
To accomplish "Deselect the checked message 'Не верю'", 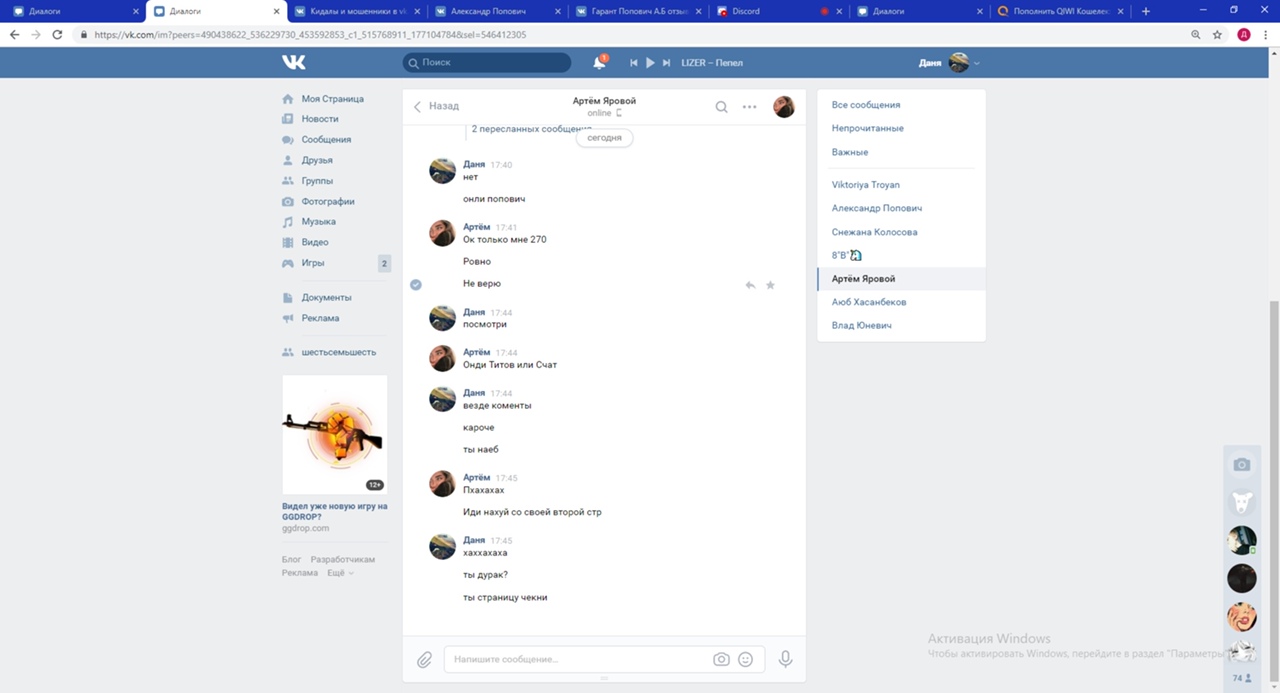I will coord(416,285).
